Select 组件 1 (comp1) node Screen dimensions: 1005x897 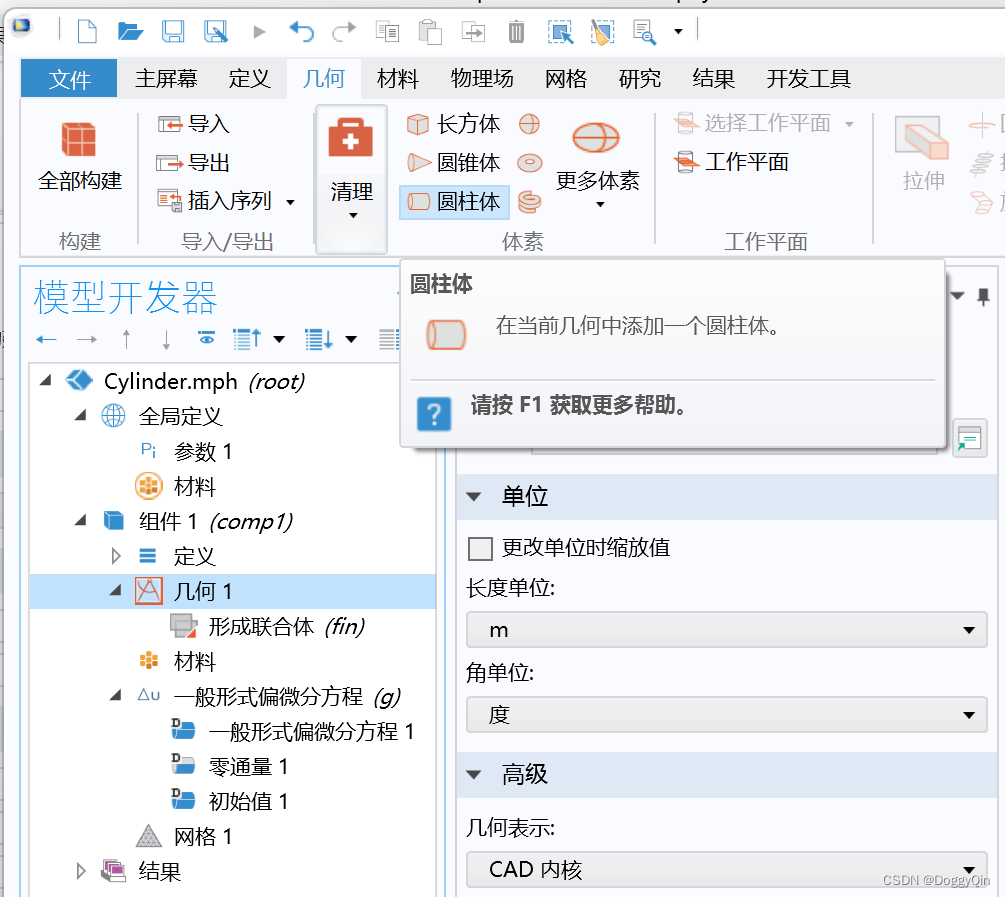click(215, 521)
